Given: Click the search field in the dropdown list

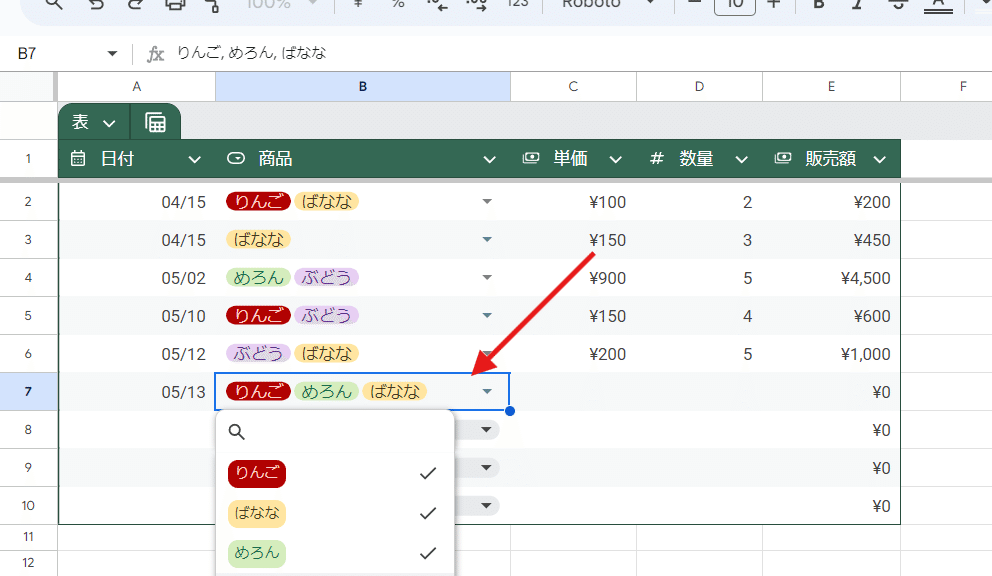Looking at the screenshot, I should click(335, 432).
